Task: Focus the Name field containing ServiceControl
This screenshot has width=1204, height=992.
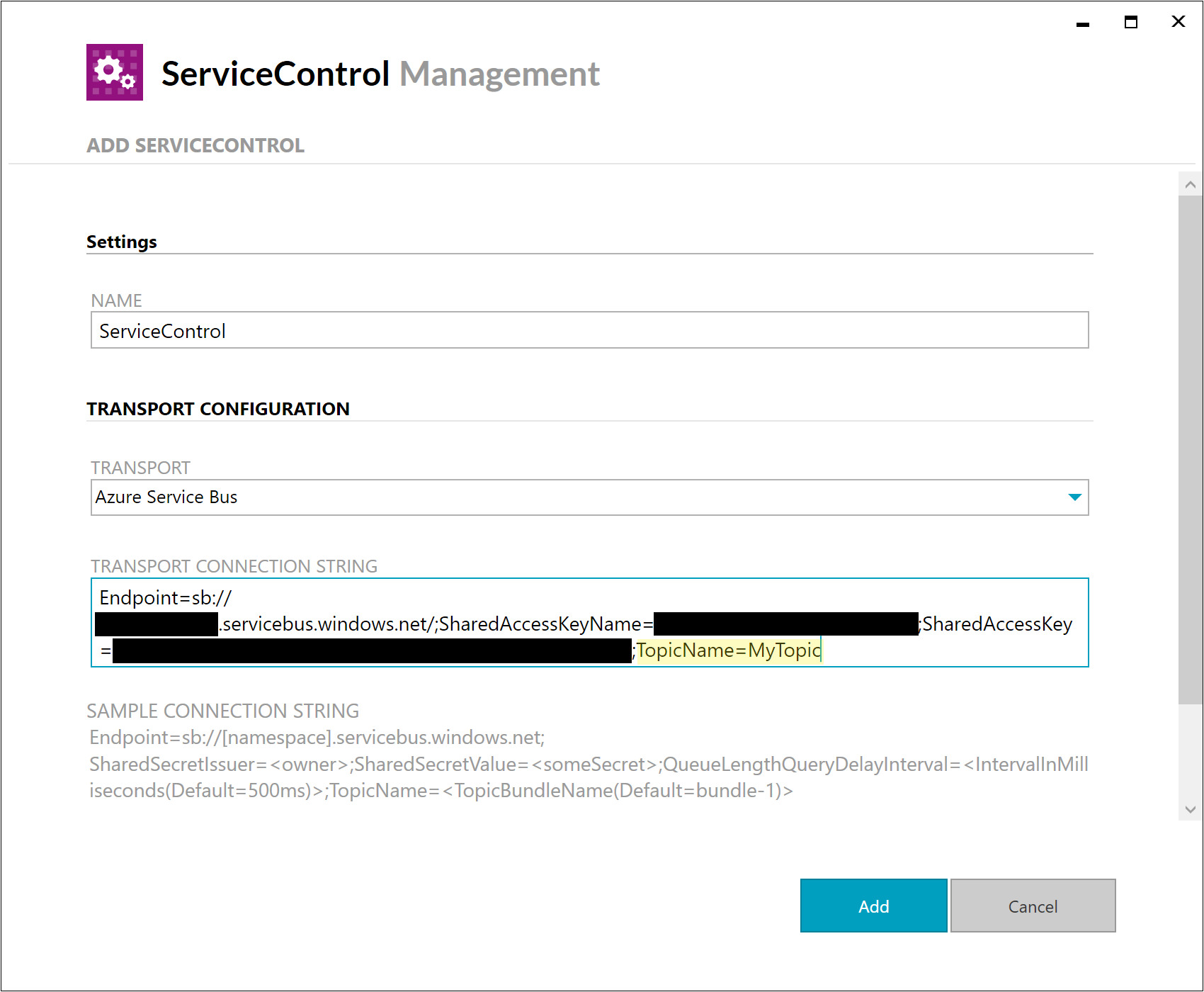Action: (x=589, y=330)
